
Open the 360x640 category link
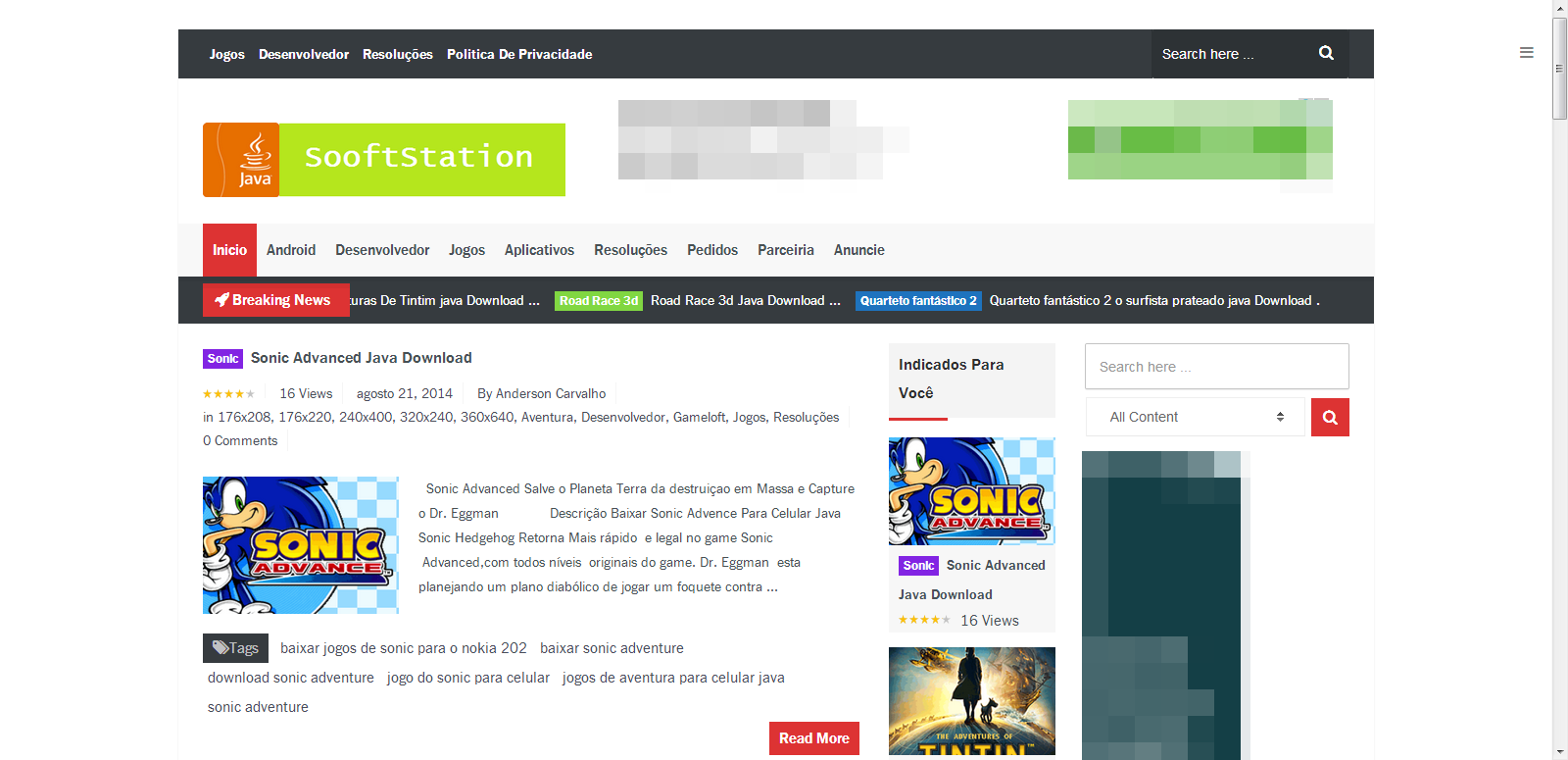[x=487, y=418]
